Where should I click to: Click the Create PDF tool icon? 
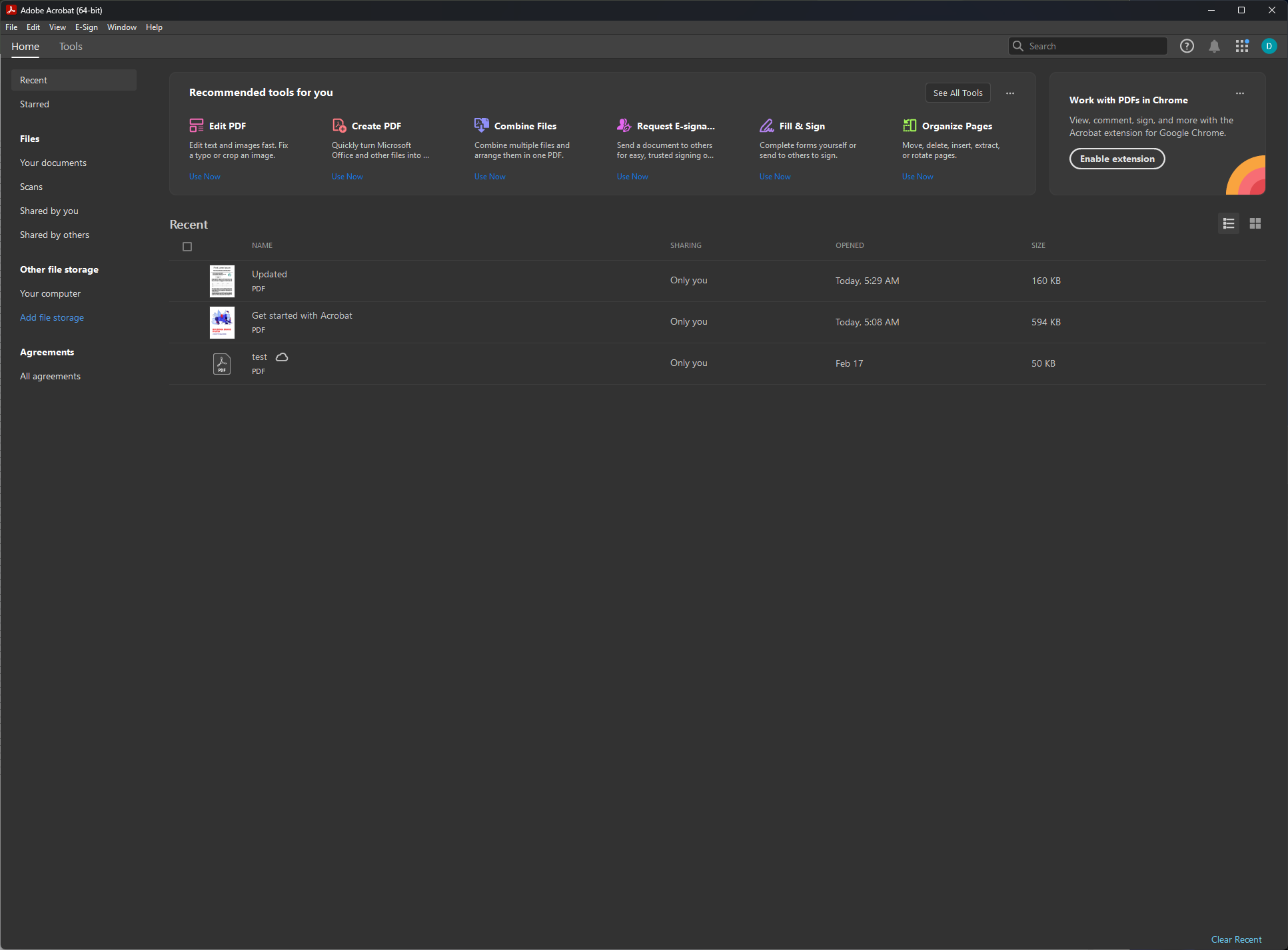coord(339,125)
